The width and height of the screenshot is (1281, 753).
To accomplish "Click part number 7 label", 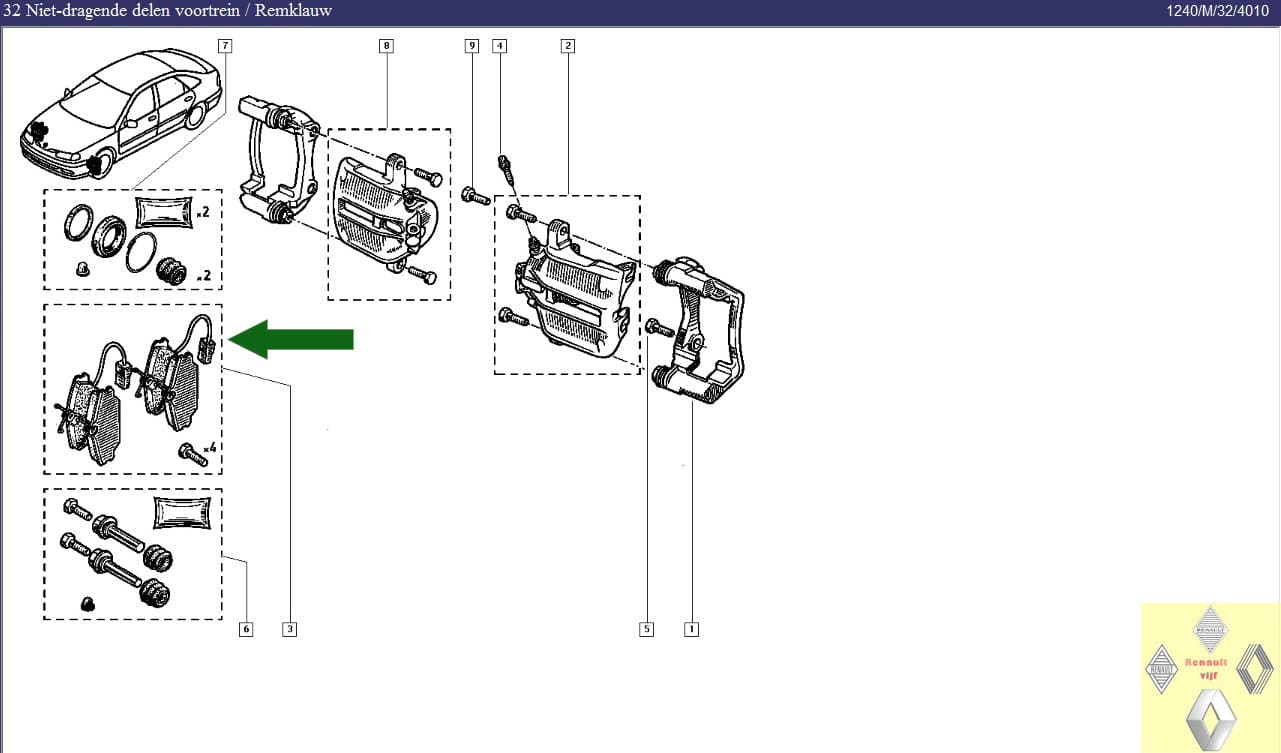I will pyautogui.click(x=225, y=46).
